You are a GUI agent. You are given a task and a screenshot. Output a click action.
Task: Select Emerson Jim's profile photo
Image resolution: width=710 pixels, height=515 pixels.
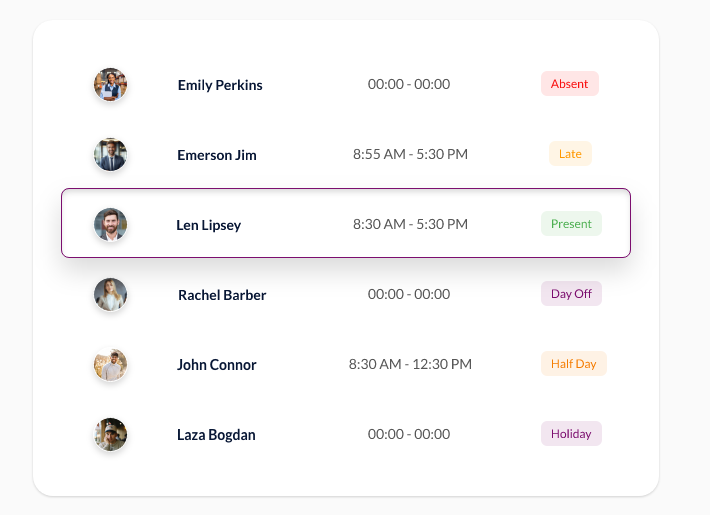110,154
